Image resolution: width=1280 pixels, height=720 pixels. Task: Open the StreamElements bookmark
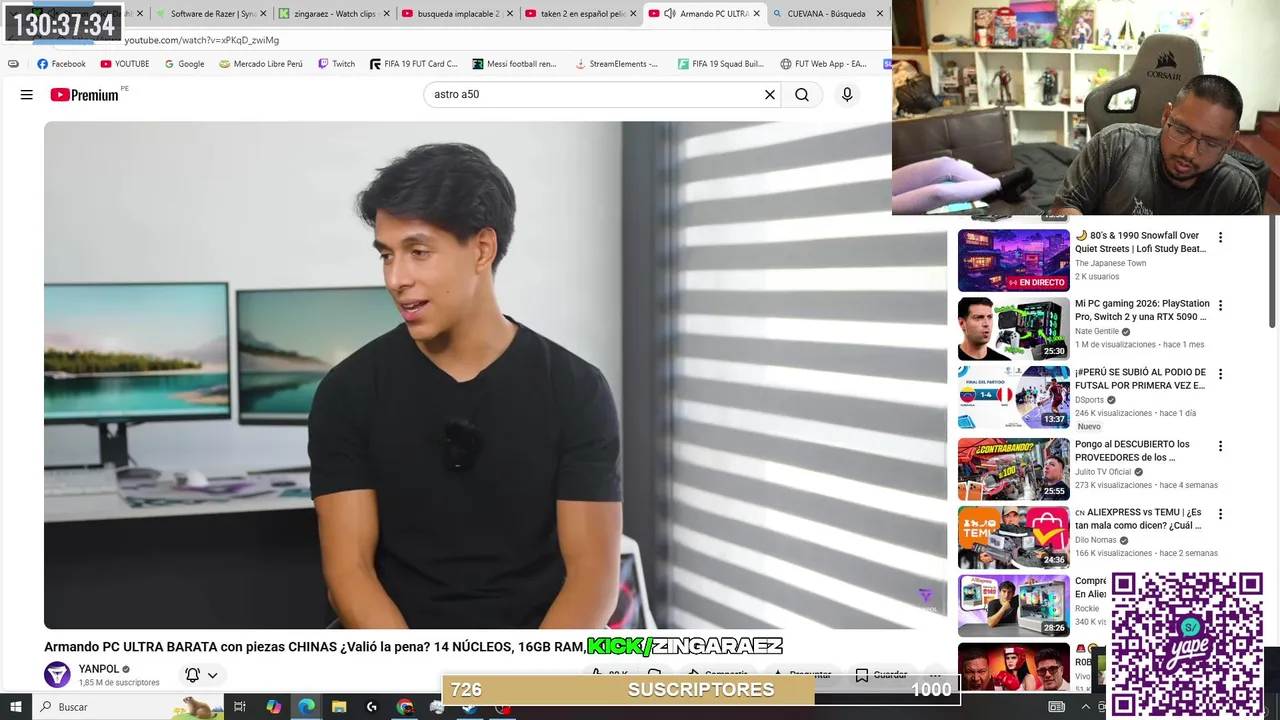click(616, 64)
